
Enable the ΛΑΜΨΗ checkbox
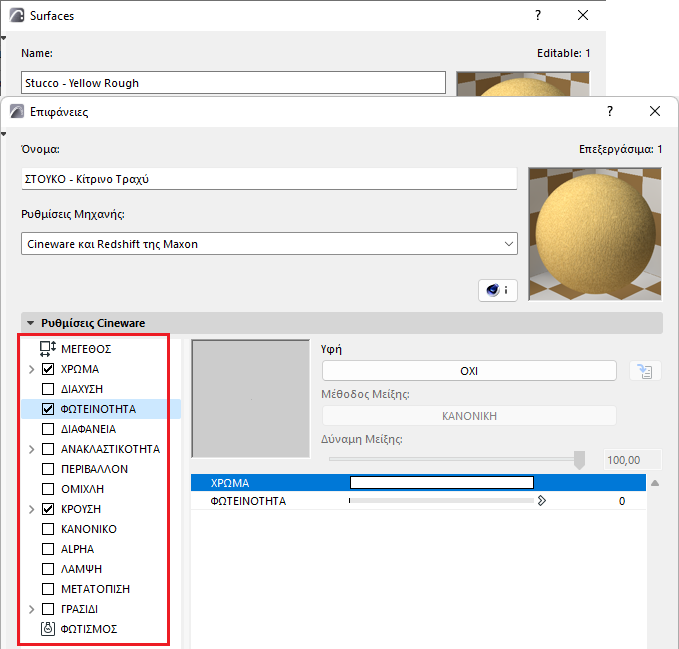(x=48, y=569)
